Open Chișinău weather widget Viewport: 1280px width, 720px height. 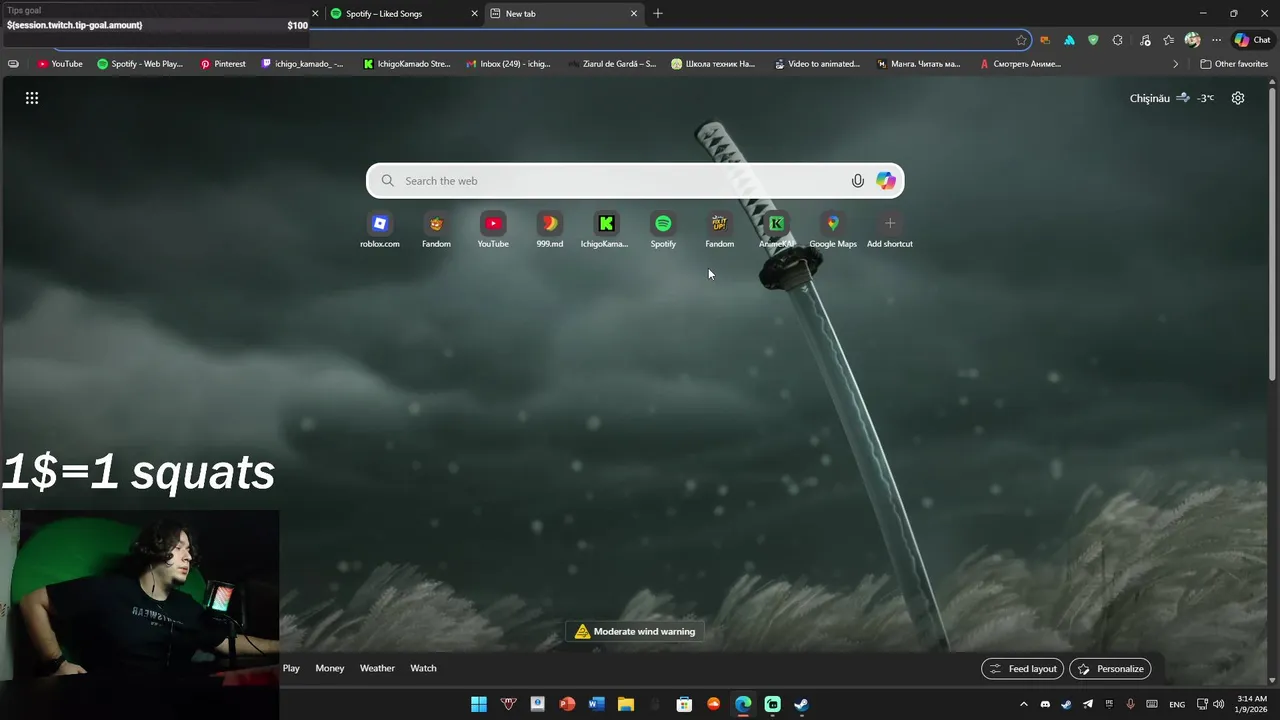(1172, 98)
